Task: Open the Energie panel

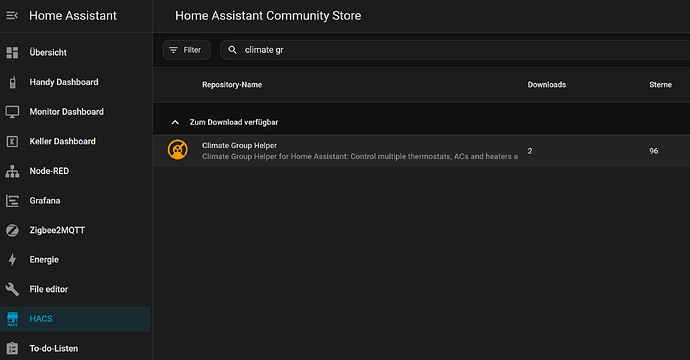Action: pyautogui.click(x=76, y=260)
